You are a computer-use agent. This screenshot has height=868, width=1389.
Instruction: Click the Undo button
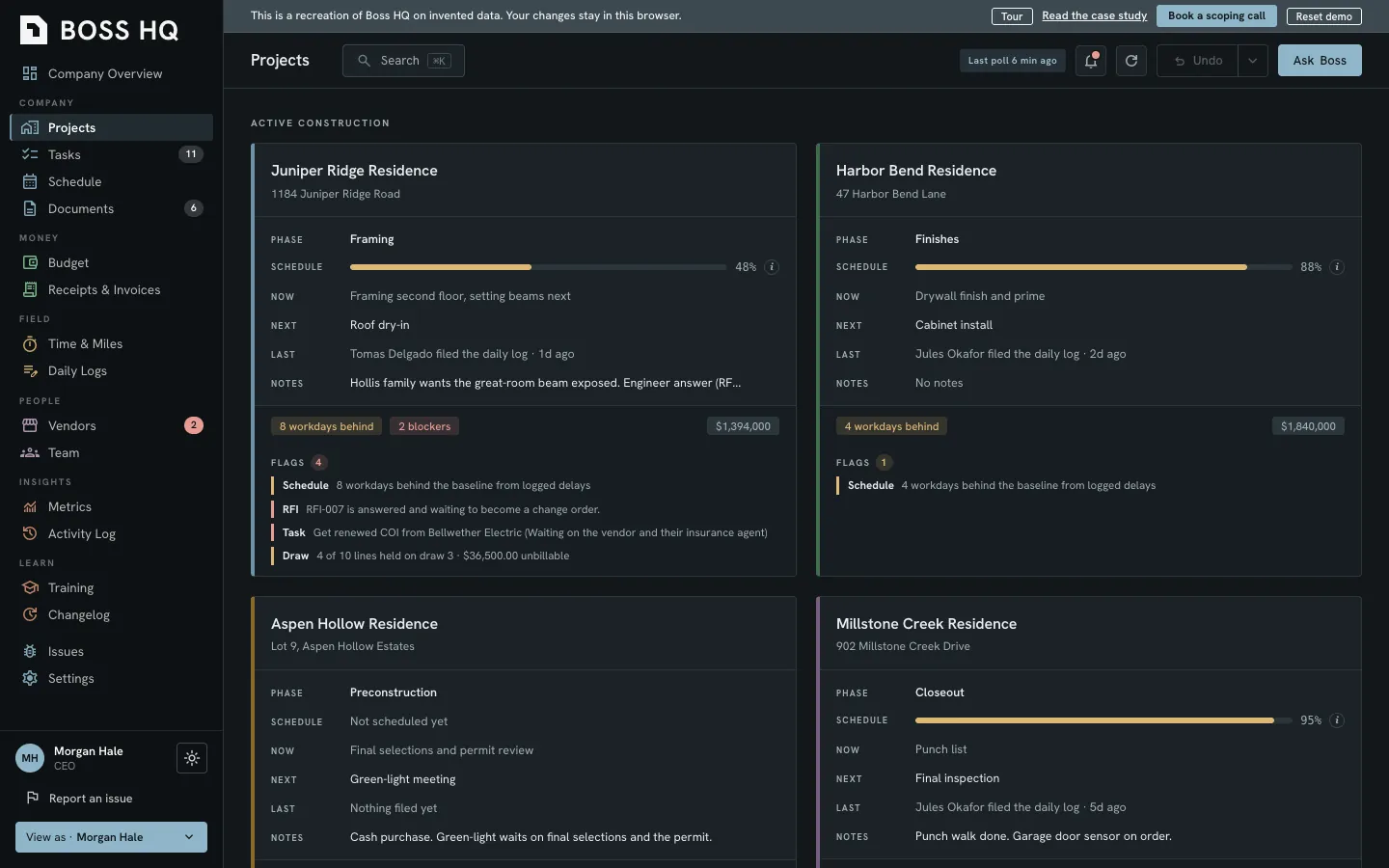tap(1198, 61)
